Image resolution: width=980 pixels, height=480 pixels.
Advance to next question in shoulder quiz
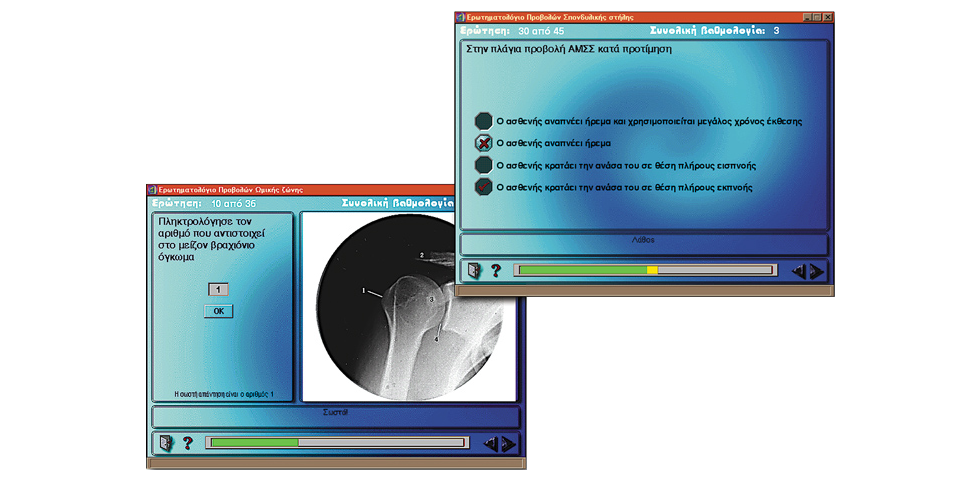pos(508,443)
